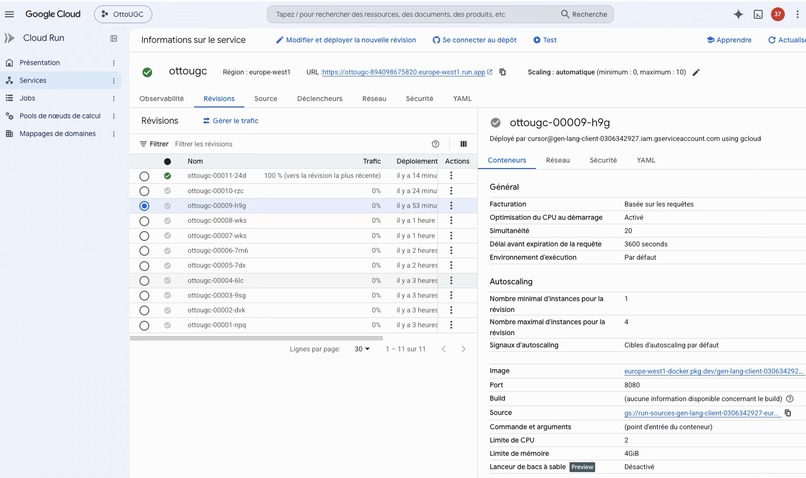Open the Lignes par page dropdown
The width and height of the screenshot is (806, 478).
[x=362, y=349]
